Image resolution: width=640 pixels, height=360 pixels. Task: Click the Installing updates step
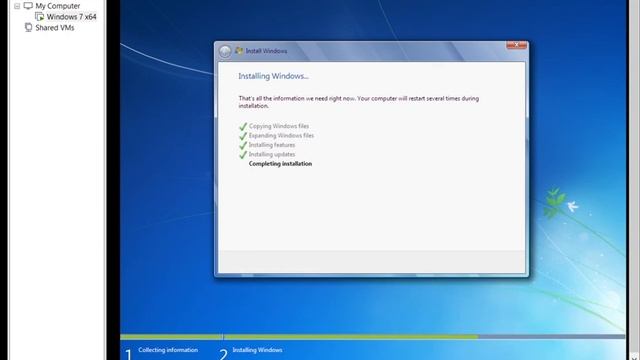coord(272,154)
